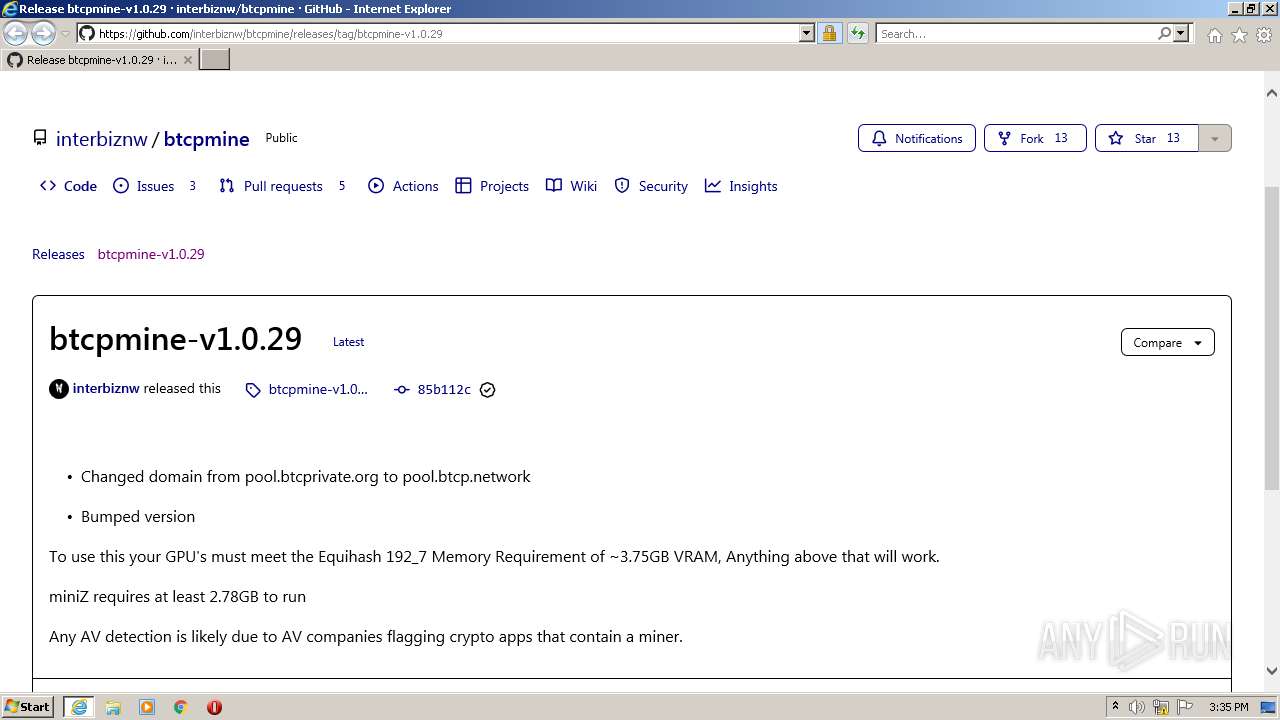This screenshot has height=720, width=1280.
Task: Switch to the Projects tab
Action: point(492,186)
